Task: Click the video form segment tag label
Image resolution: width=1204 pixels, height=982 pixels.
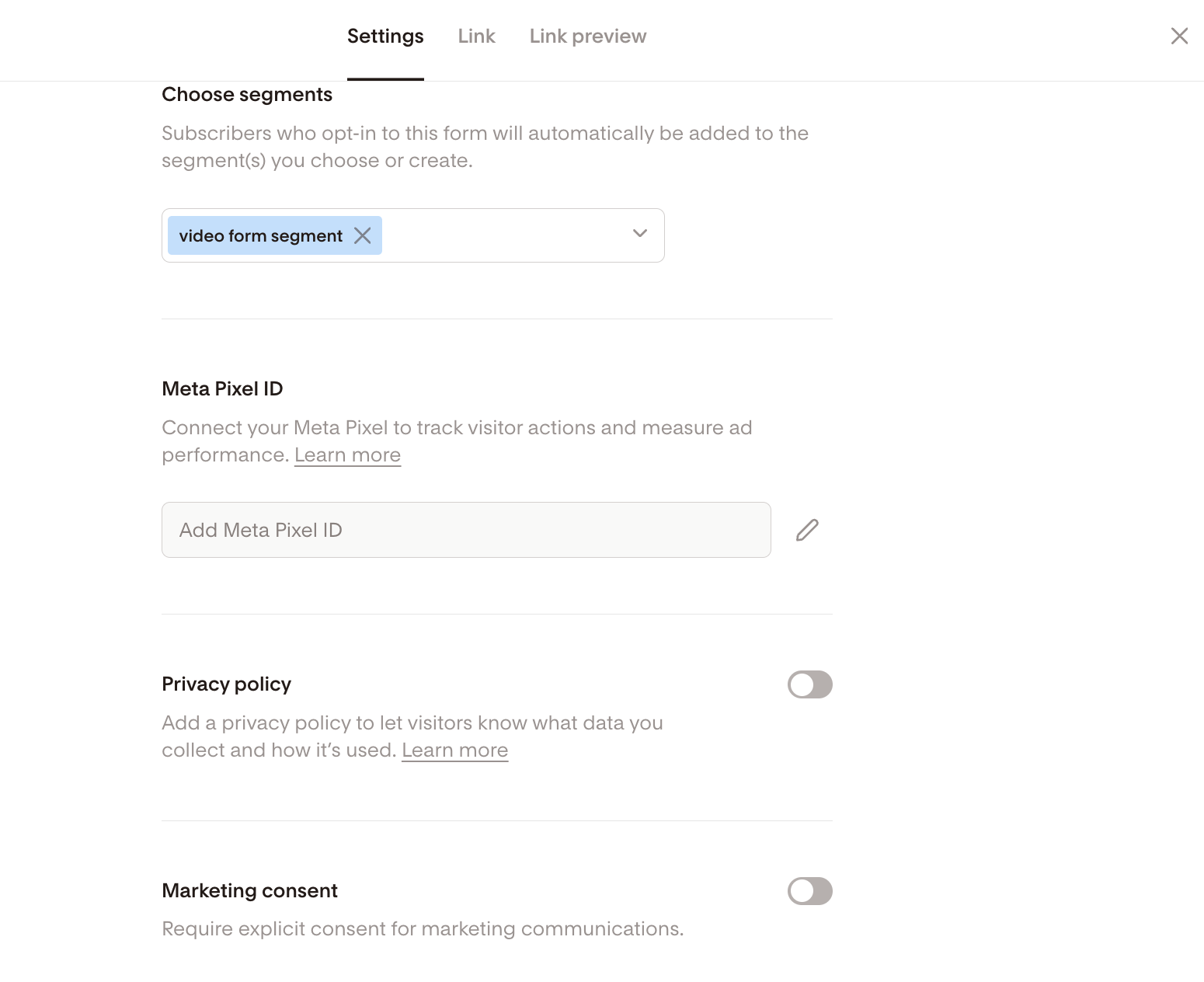Action: 260,236
